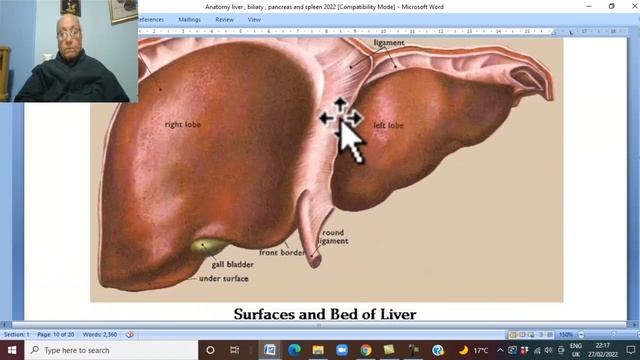Click the Word window title bar text

click(324, 7)
